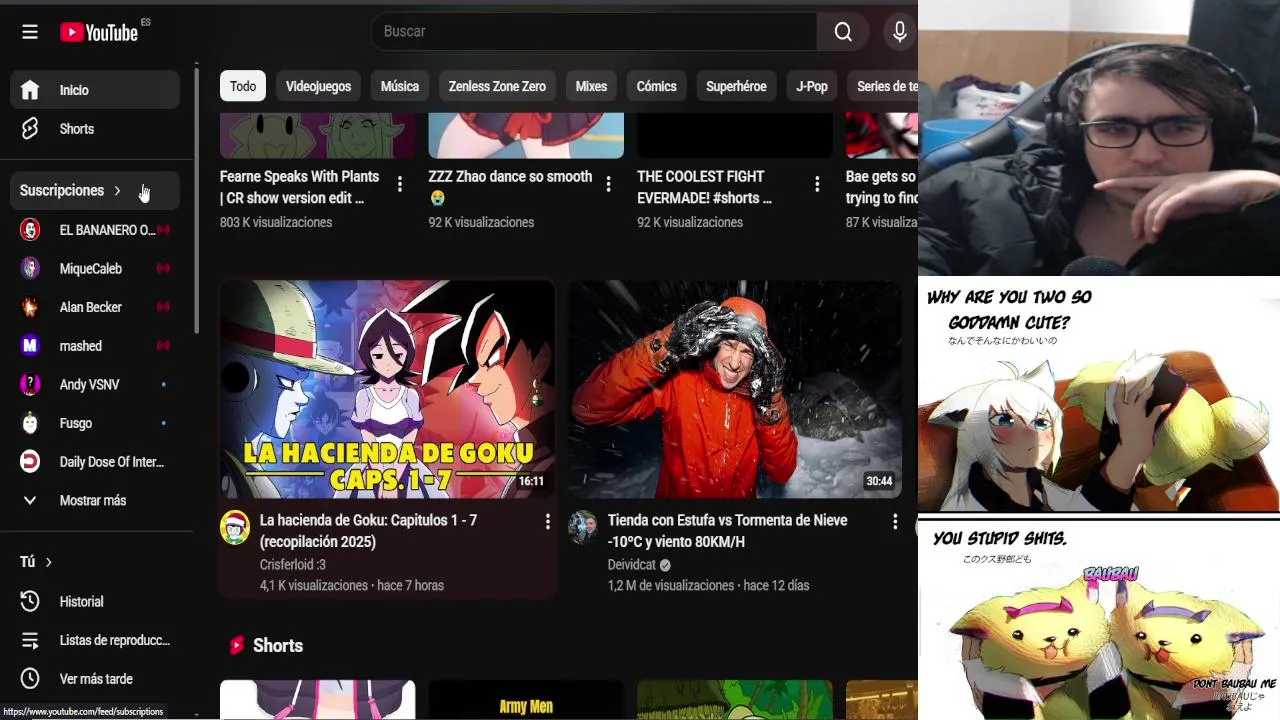Click the Fusgo channel name
The image size is (1280, 720).
click(x=76, y=423)
